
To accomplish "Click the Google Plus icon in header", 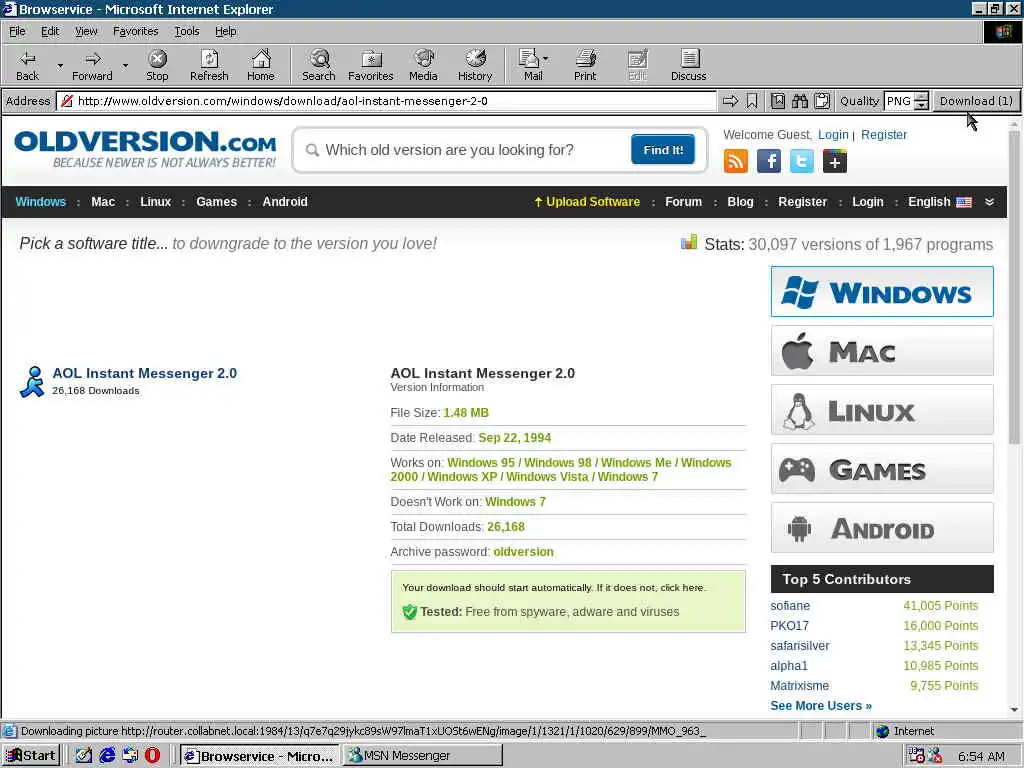I will tap(835, 161).
